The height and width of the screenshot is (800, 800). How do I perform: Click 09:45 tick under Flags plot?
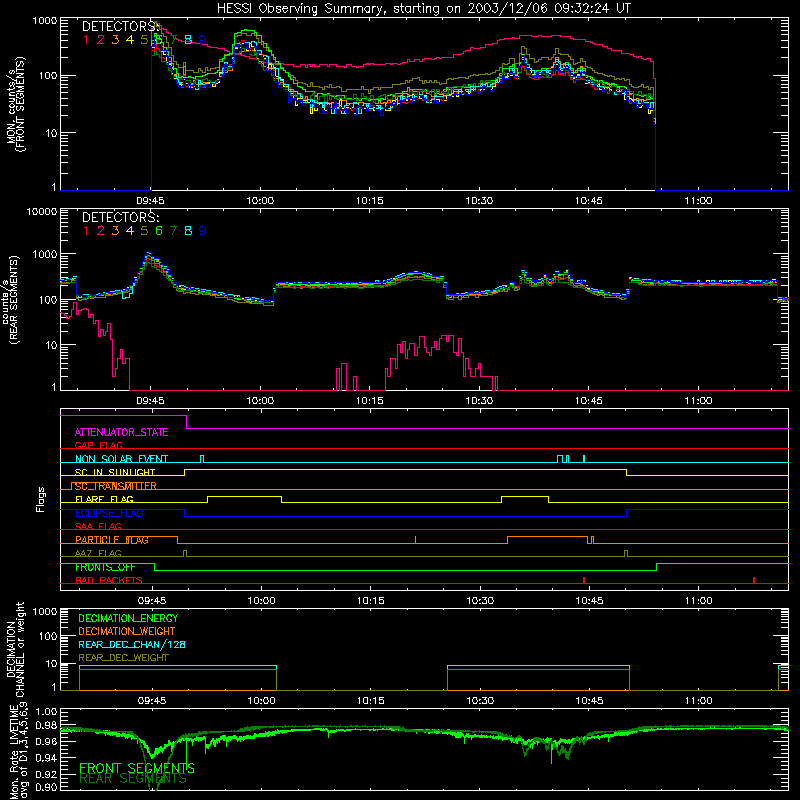click(152, 601)
